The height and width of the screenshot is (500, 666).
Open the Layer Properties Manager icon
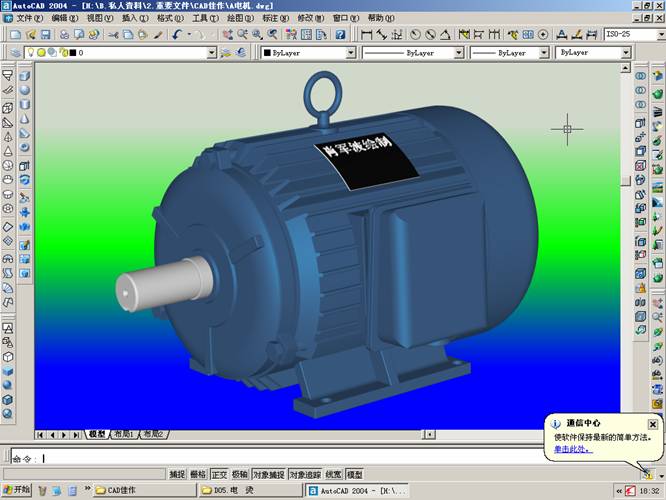coord(16,53)
